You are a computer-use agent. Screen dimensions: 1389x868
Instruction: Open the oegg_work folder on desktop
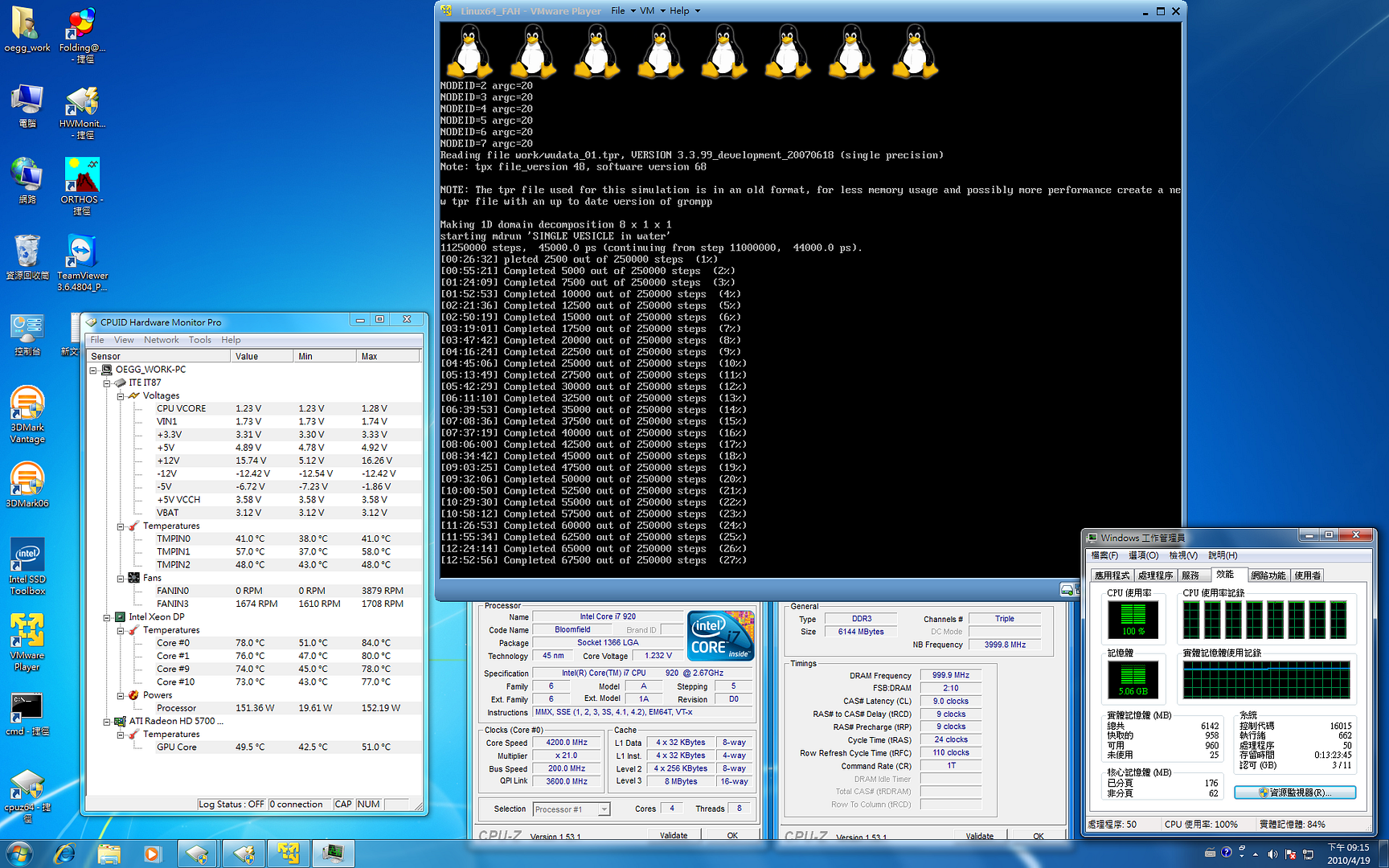point(27,30)
